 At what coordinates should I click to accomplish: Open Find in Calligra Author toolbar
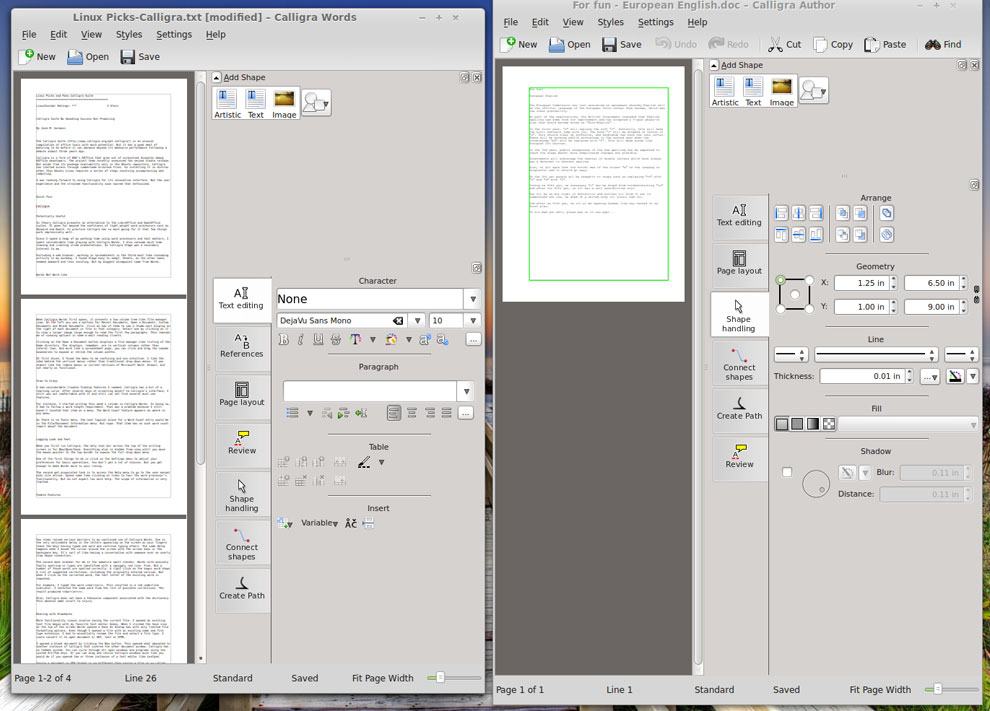click(943, 44)
